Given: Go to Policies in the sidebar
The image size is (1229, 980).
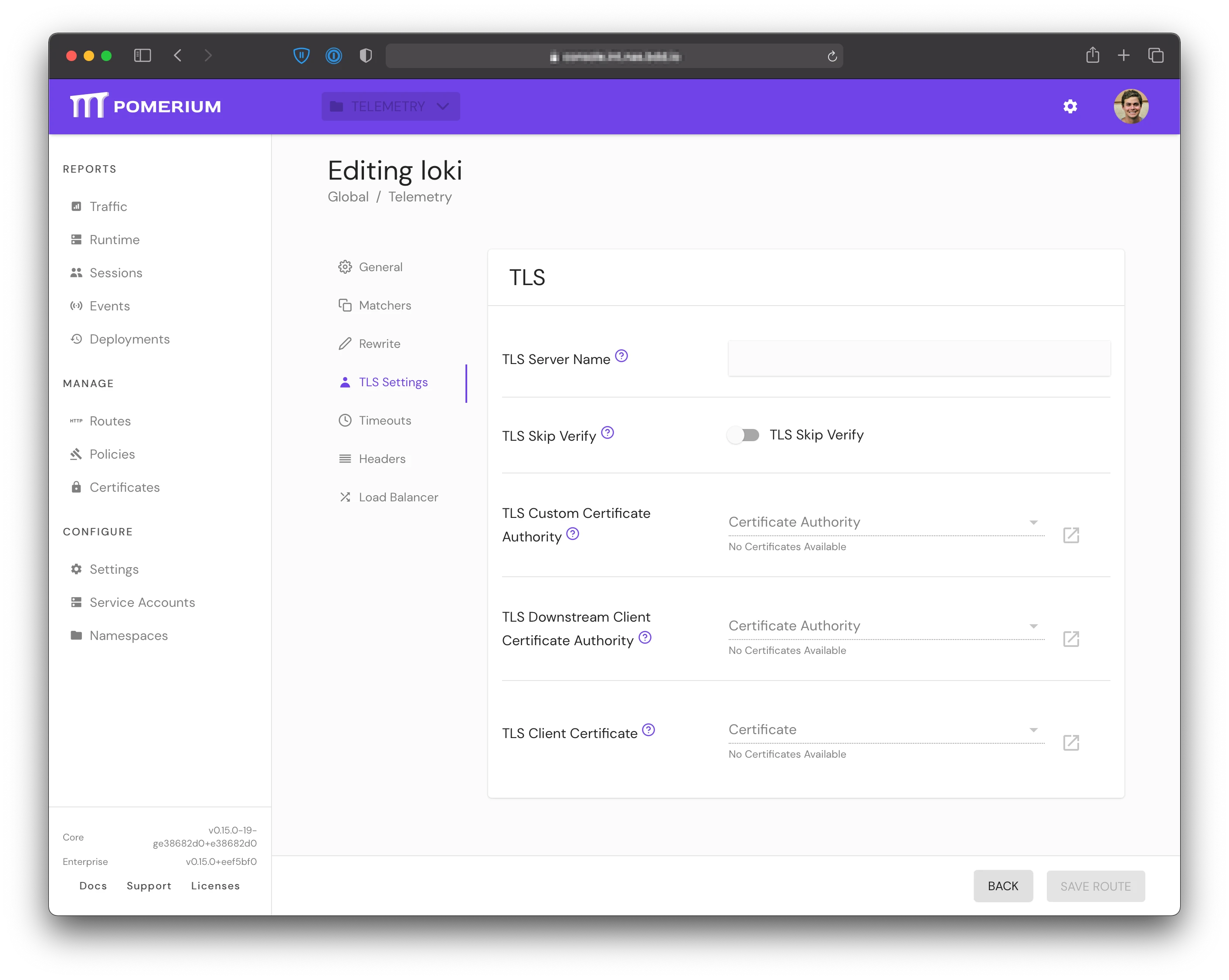Looking at the screenshot, I should tap(112, 454).
